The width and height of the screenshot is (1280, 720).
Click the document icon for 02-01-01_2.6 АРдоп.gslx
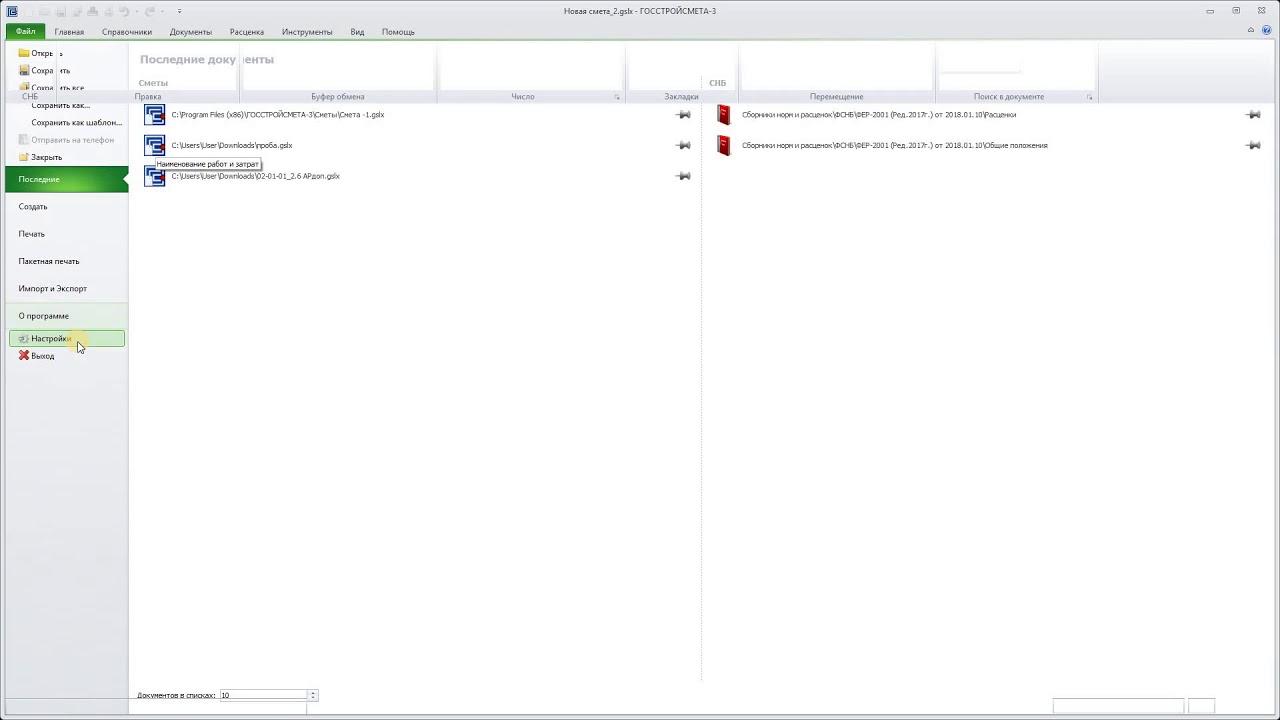tap(154, 177)
